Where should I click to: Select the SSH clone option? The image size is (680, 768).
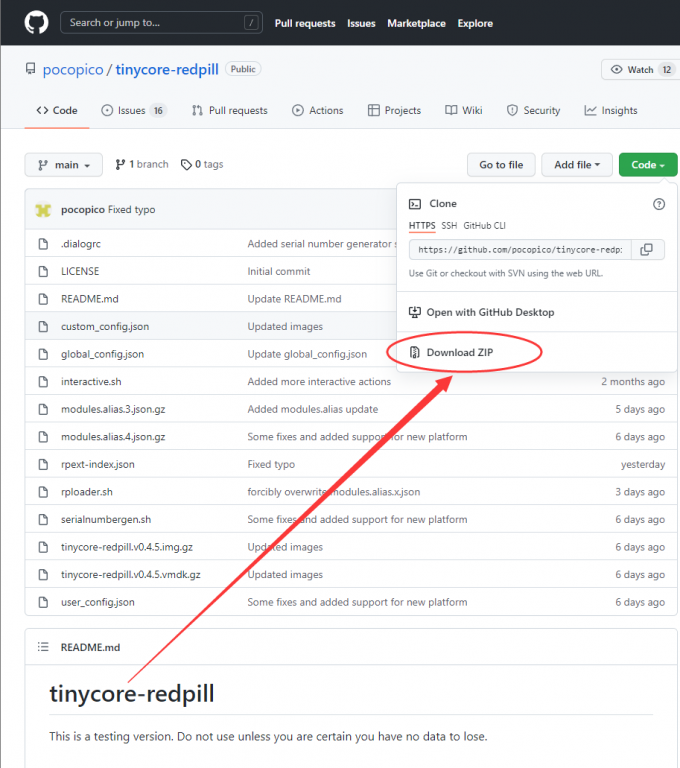449,226
